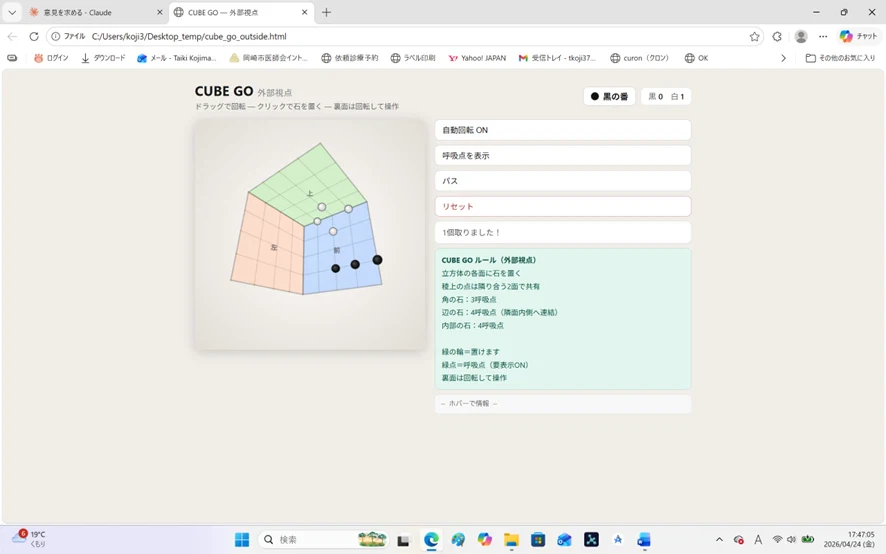The image size is (886, 554).
Task: Open the 受信トレイ Gmail bookmark
Action: point(557,58)
